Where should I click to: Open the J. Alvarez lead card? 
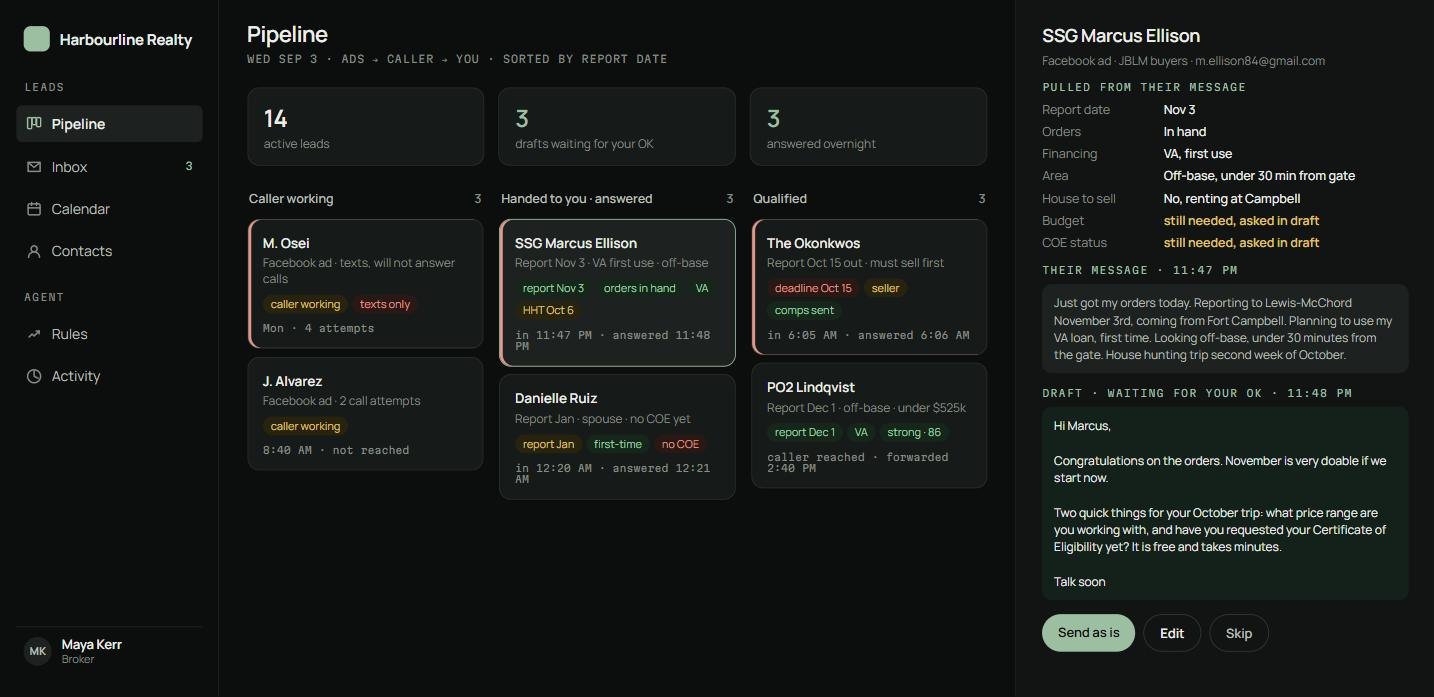tap(366, 414)
